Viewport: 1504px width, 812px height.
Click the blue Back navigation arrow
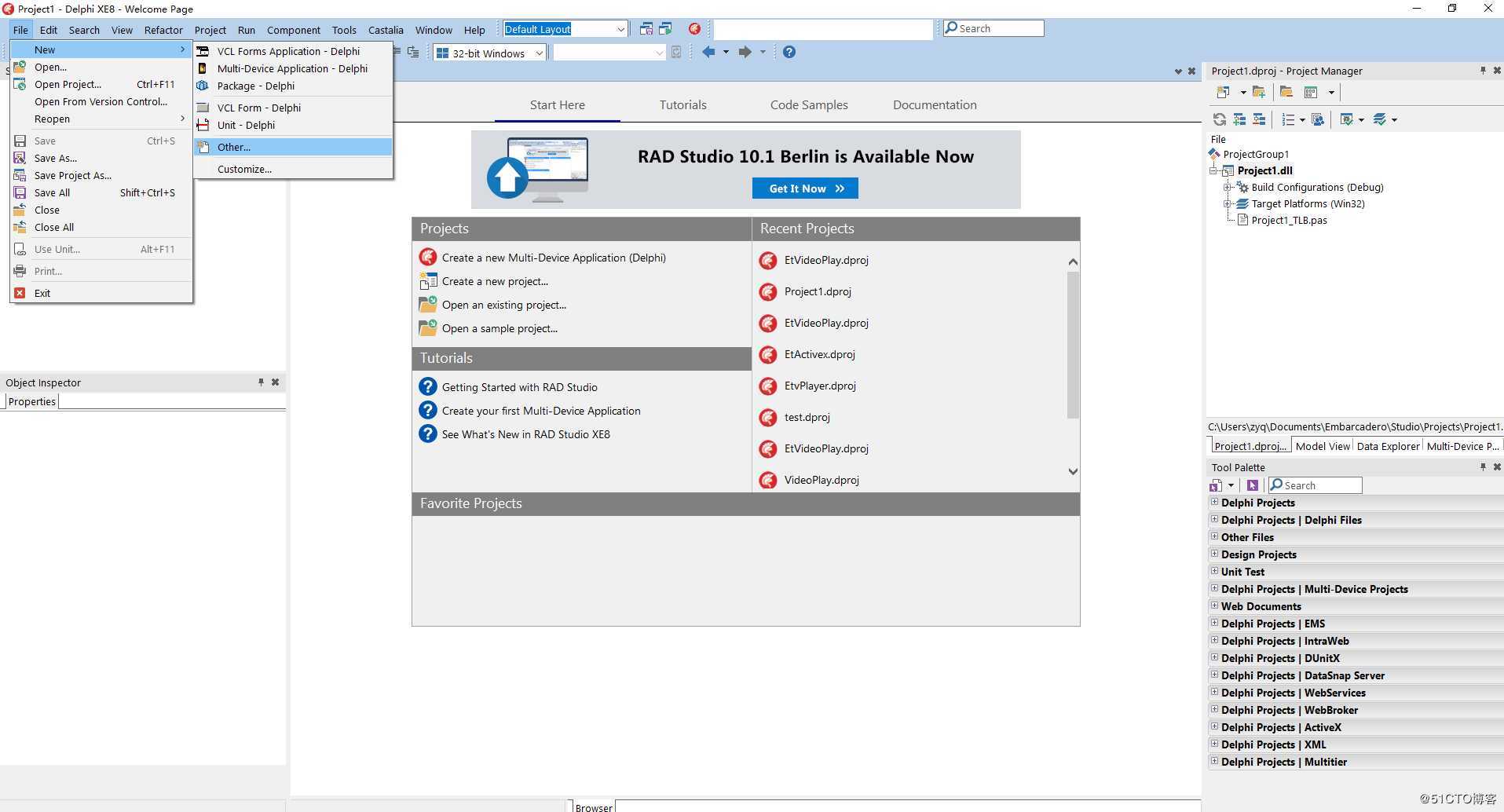pos(708,52)
